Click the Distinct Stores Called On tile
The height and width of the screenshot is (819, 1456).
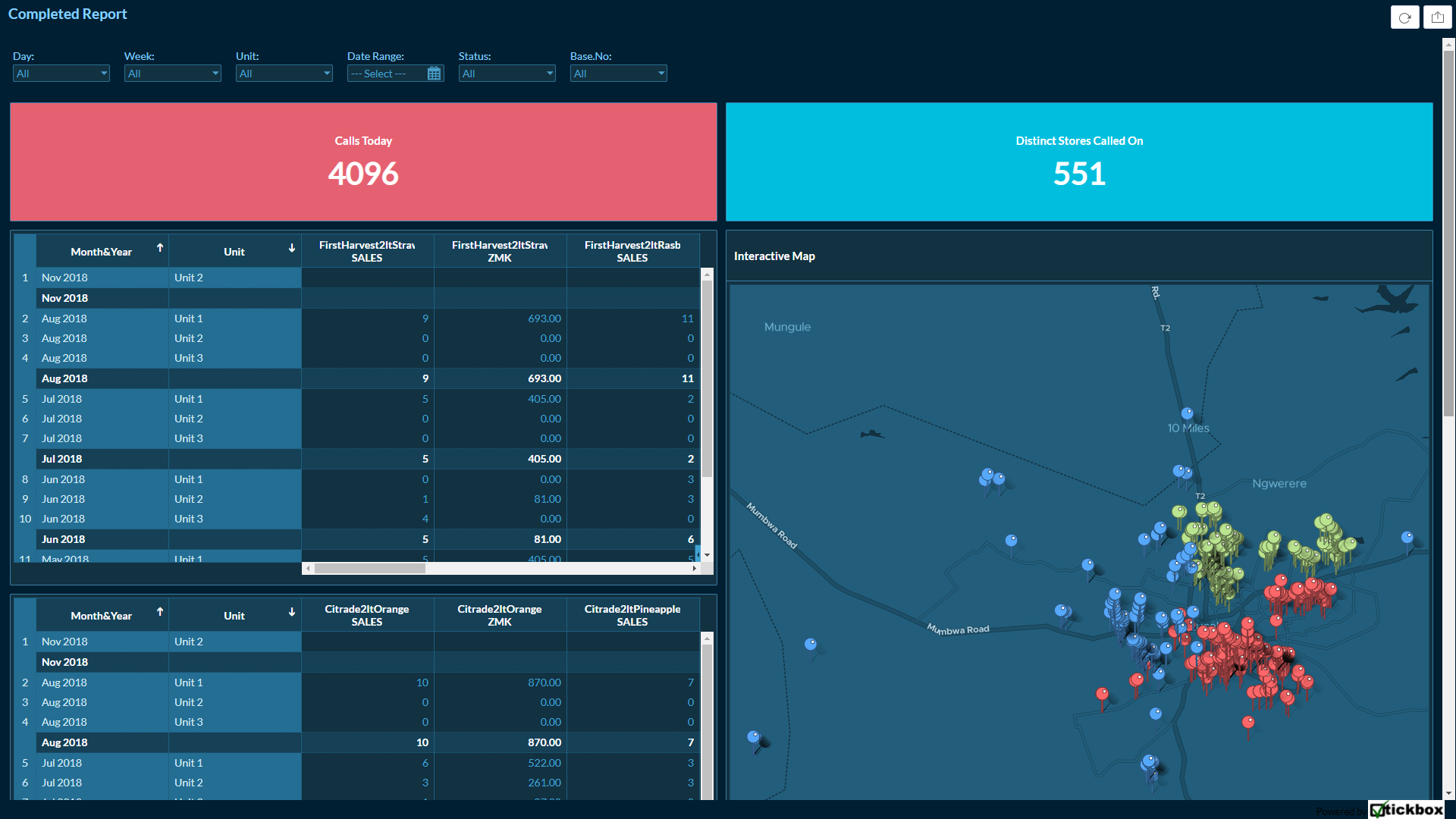point(1079,162)
